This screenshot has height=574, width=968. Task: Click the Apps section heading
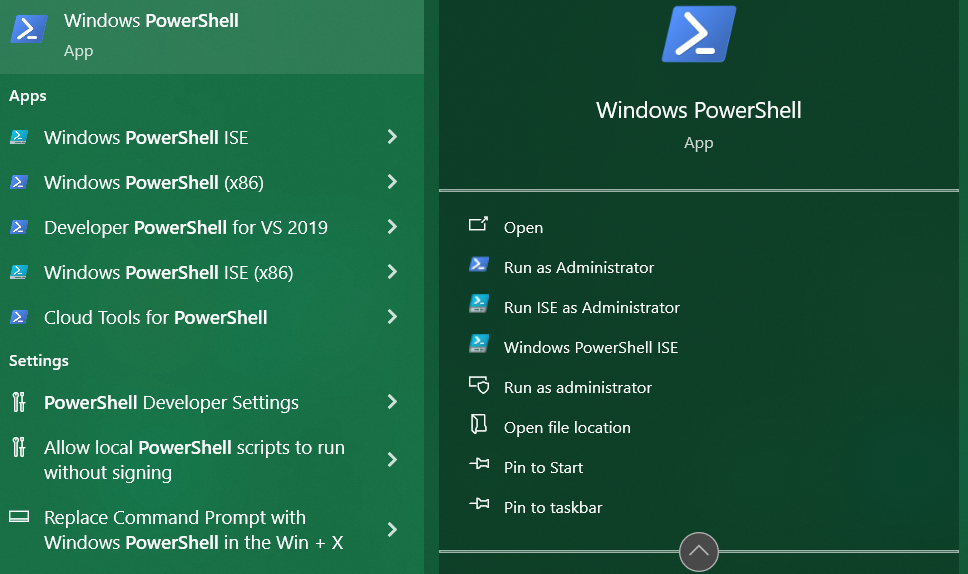[x=28, y=97]
